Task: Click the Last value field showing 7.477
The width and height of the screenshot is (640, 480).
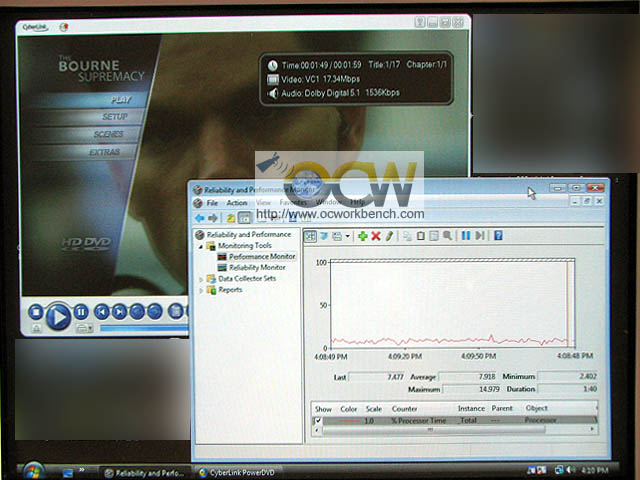Action: click(376, 377)
